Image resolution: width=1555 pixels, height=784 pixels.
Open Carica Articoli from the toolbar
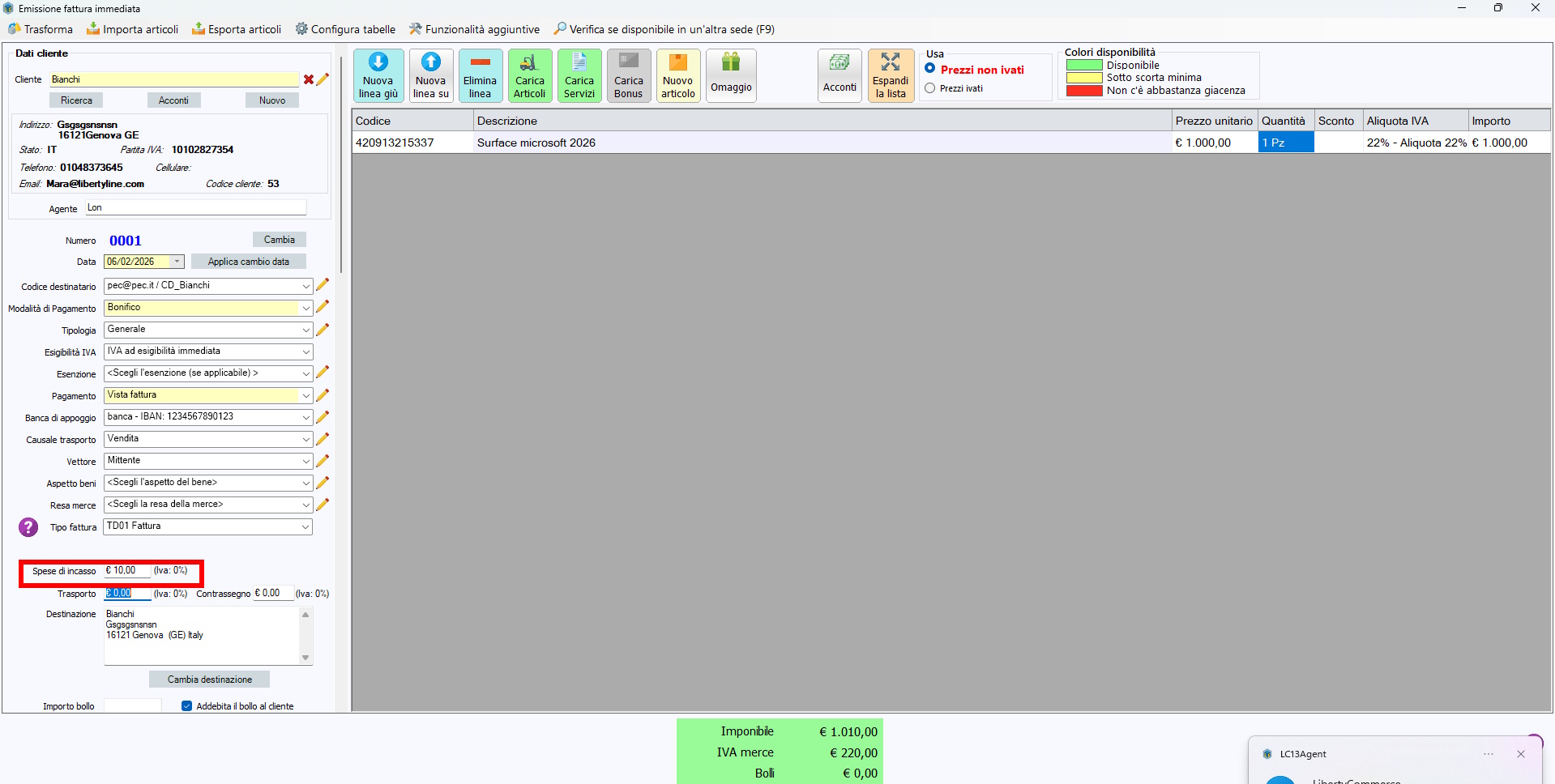pyautogui.click(x=529, y=75)
